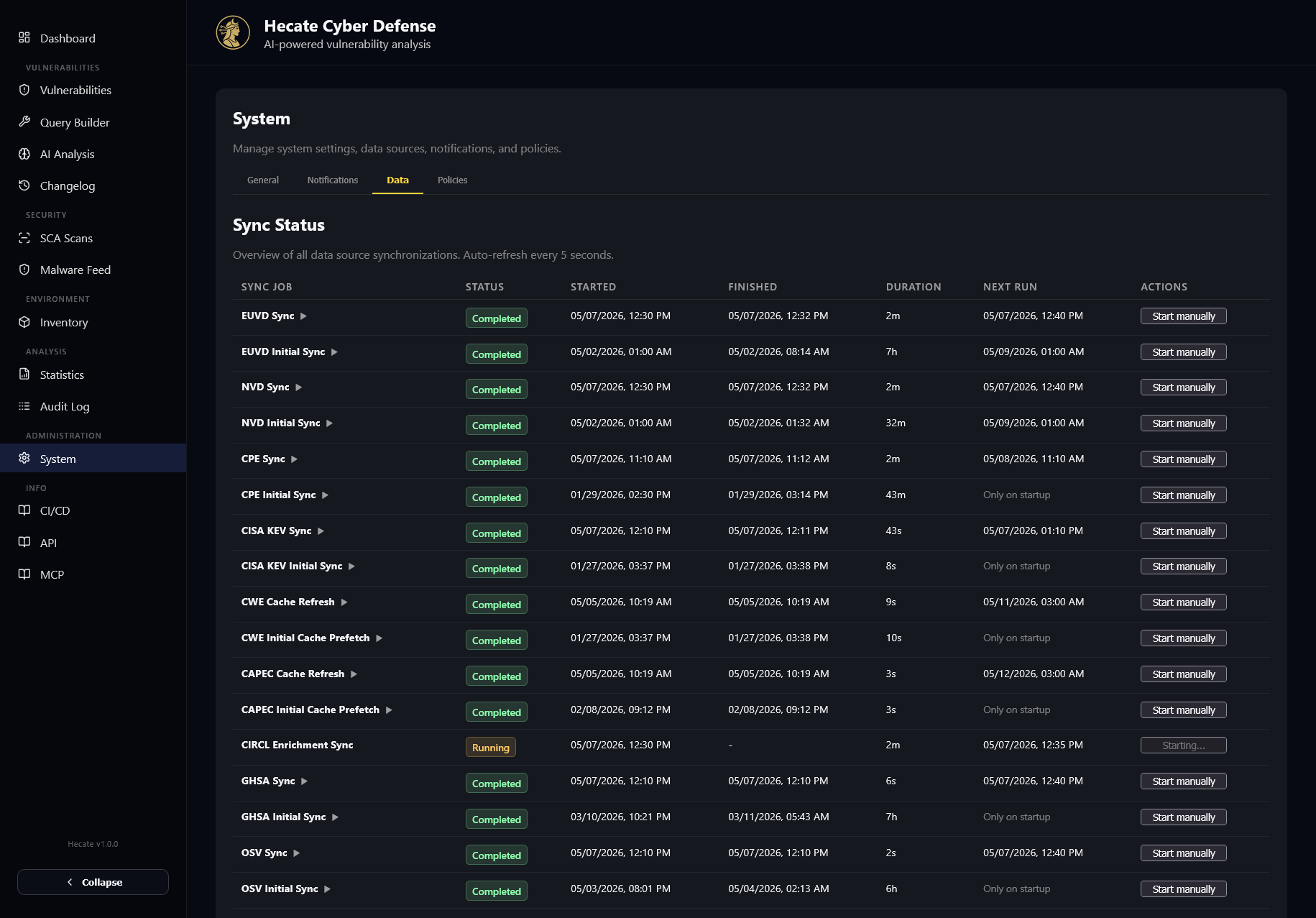
Task: Click the Malware Feed shield icon
Action: point(24,270)
